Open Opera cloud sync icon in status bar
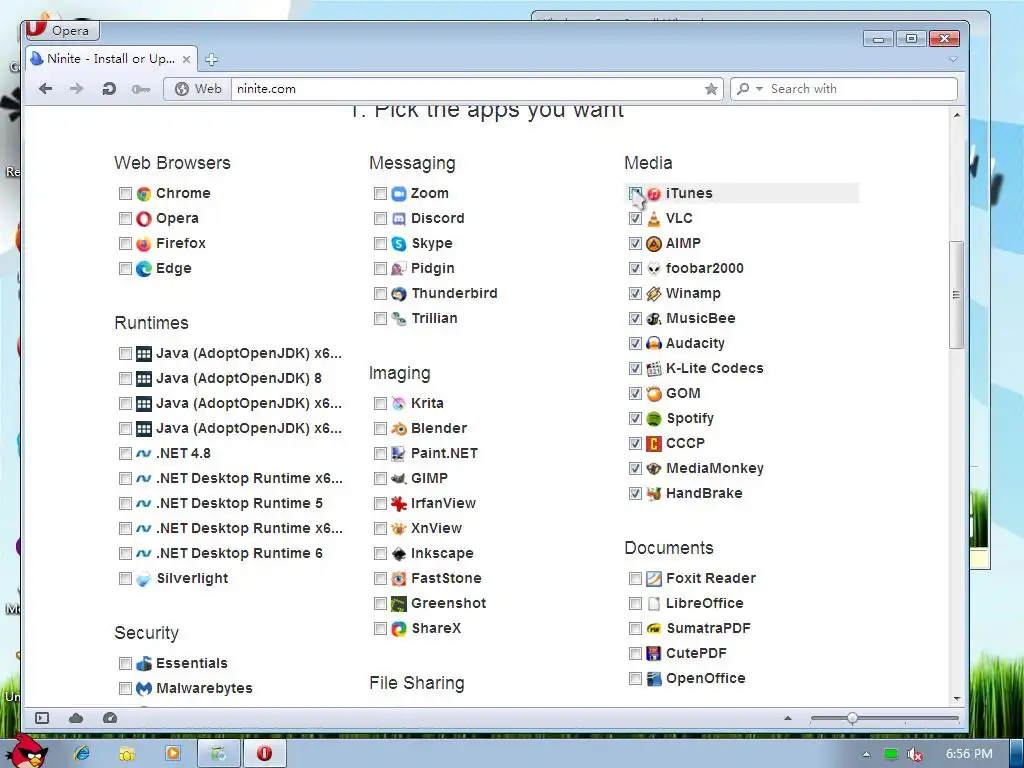 [76, 718]
